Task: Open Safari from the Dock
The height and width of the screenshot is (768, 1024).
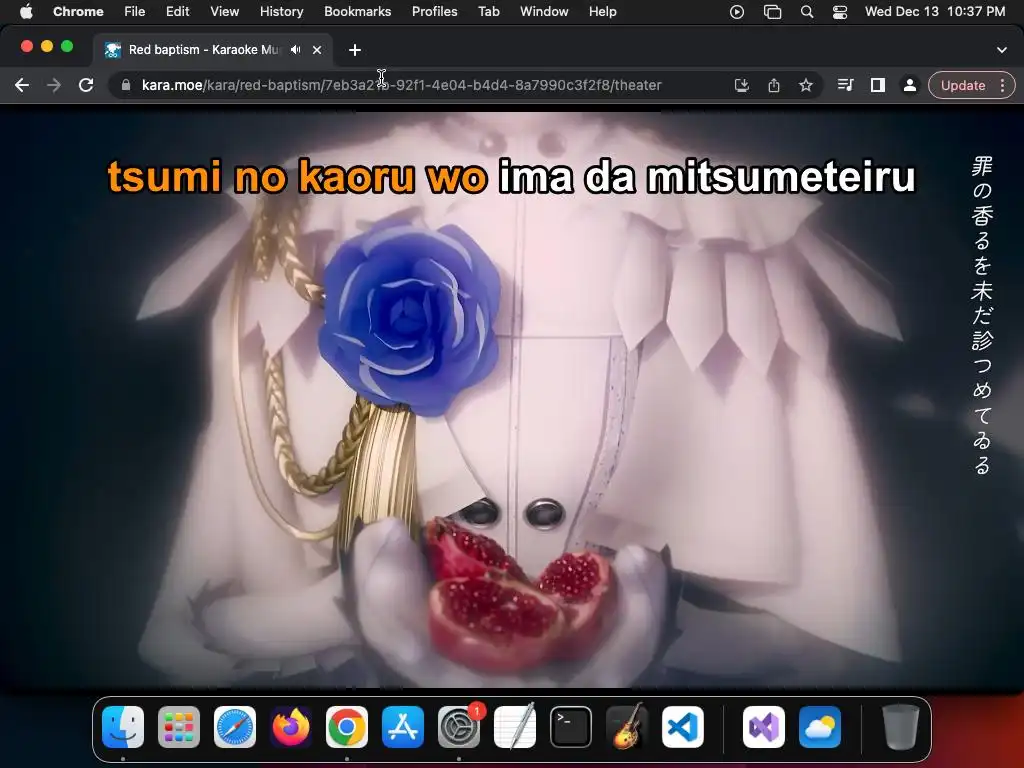Action: 235,727
